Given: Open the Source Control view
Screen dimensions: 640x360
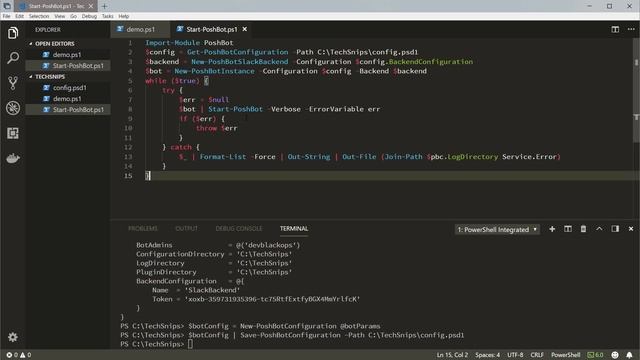Looking at the screenshot, I should (x=13, y=83).
